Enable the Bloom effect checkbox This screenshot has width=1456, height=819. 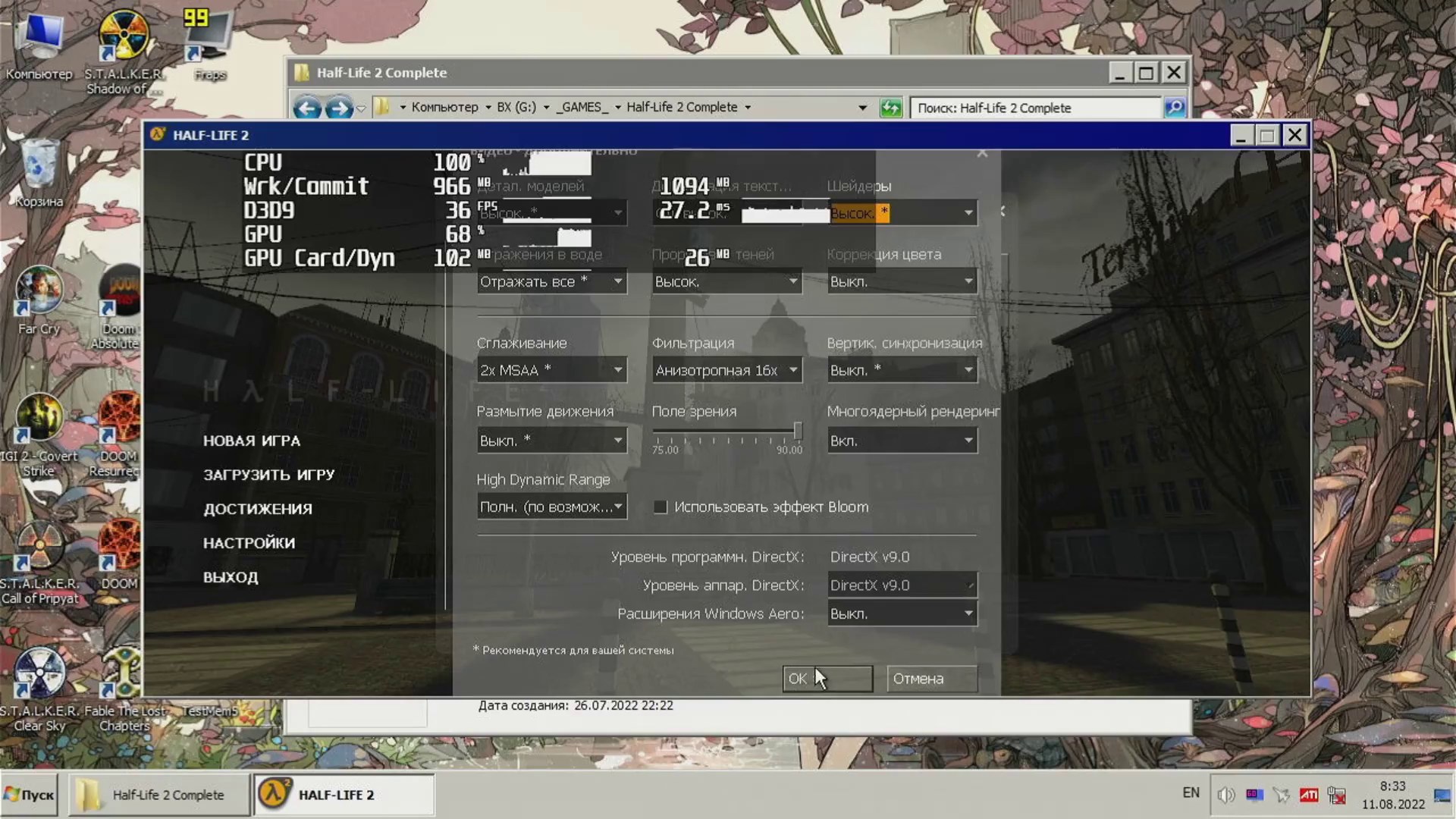[x=661, y=507]
